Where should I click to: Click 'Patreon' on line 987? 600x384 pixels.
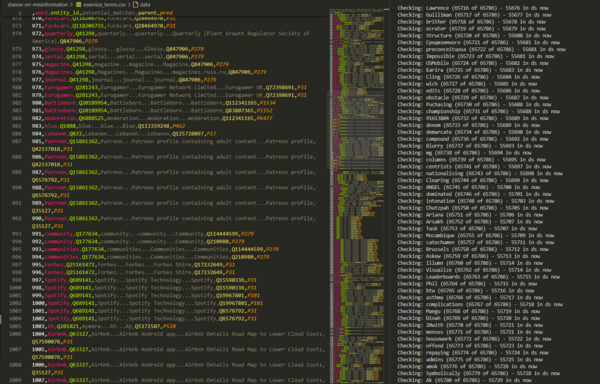point(55,142)
